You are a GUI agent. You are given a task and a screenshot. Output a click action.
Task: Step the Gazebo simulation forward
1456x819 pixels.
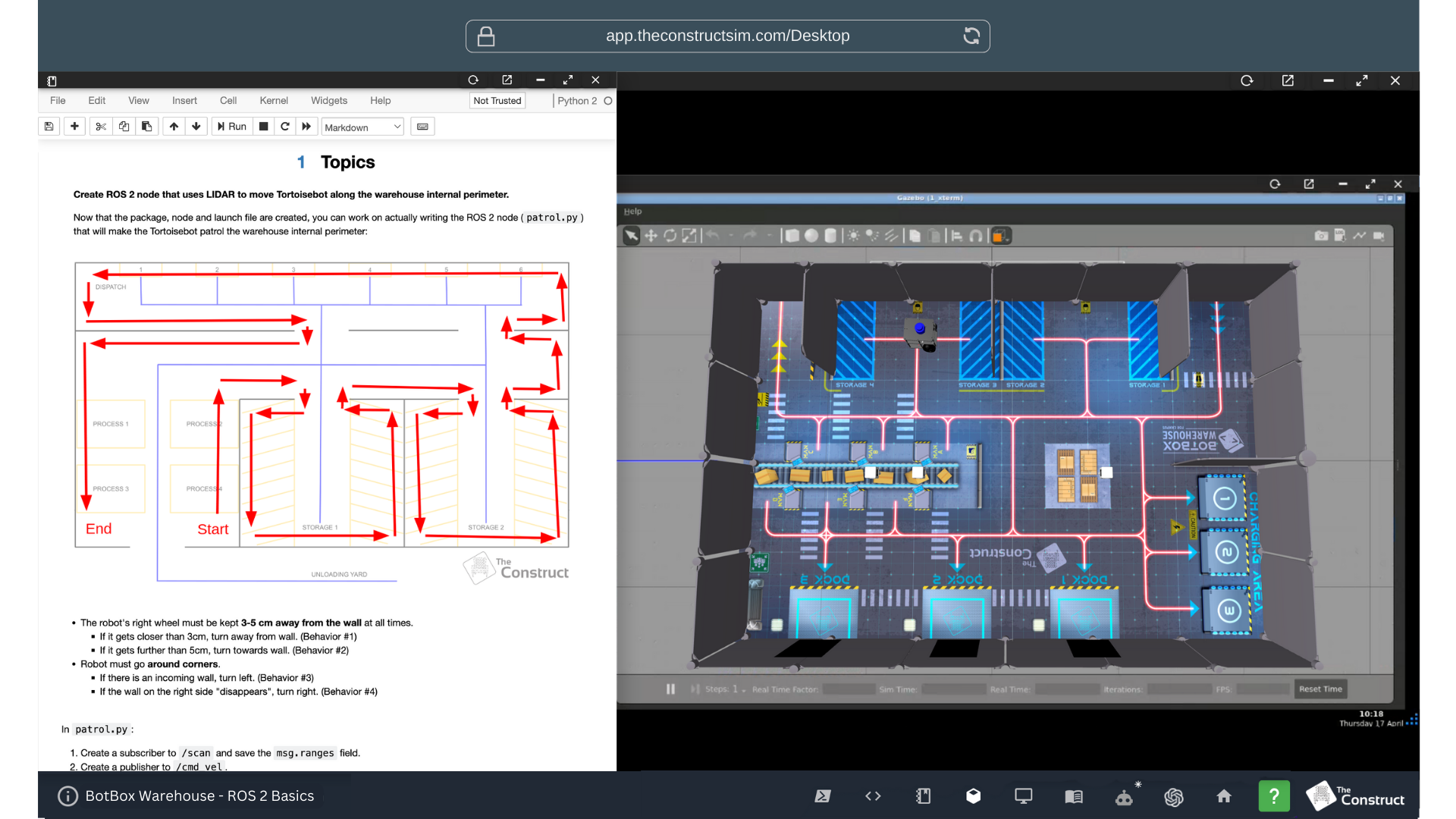coord(695,689)
